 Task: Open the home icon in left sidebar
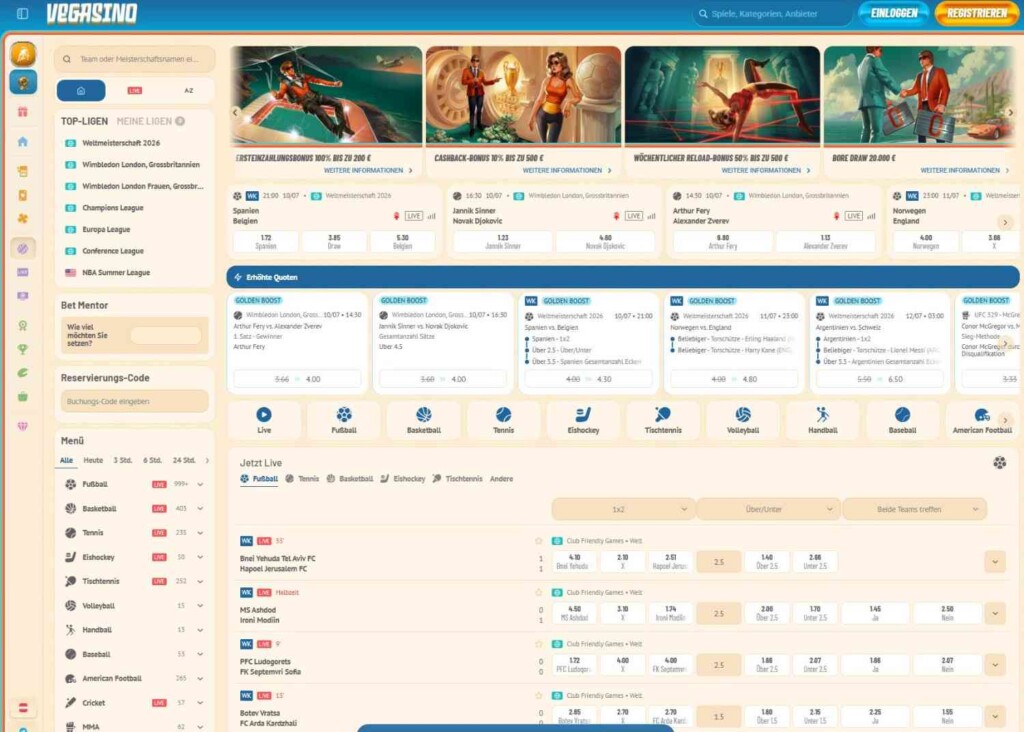pos(23,142)
